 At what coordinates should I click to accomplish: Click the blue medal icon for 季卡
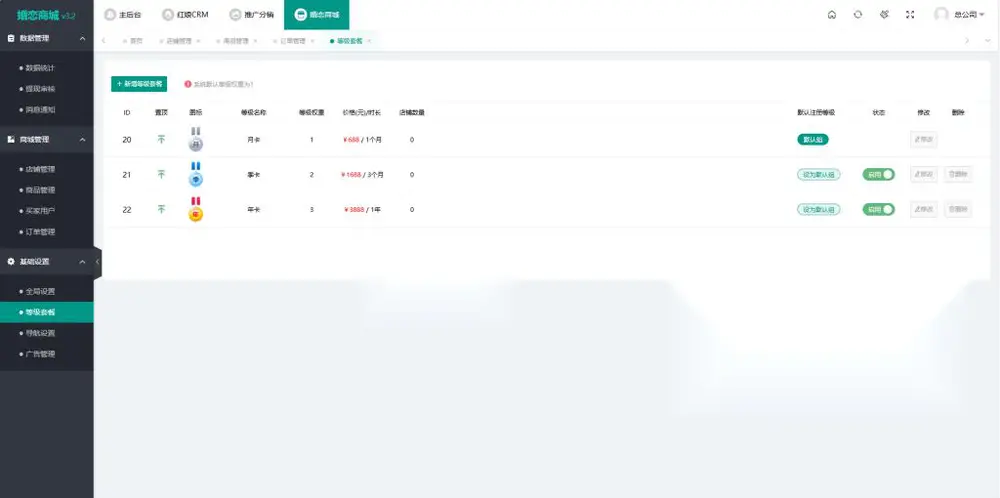coord(196,174)
